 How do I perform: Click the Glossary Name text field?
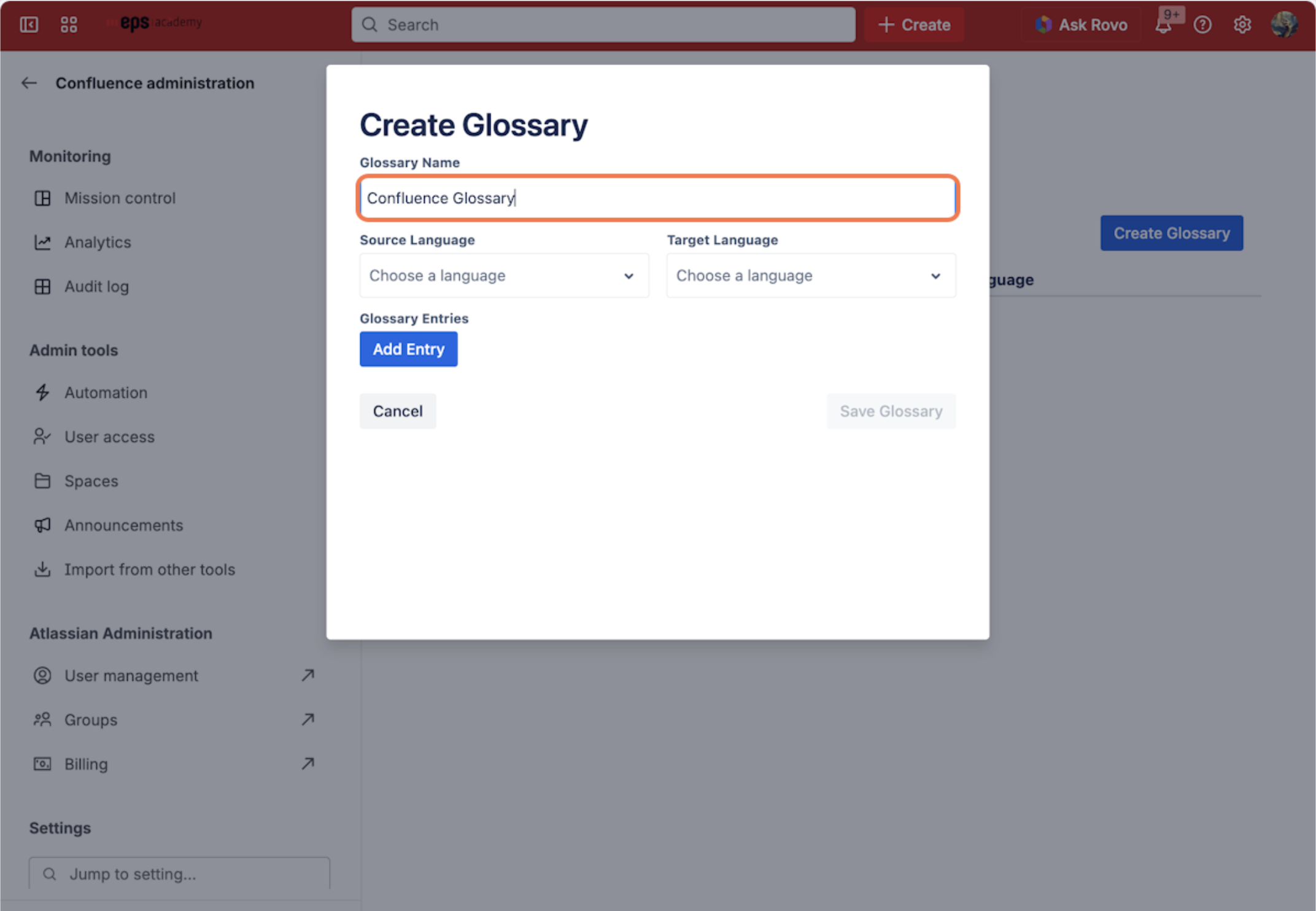[x=657, y=198]
